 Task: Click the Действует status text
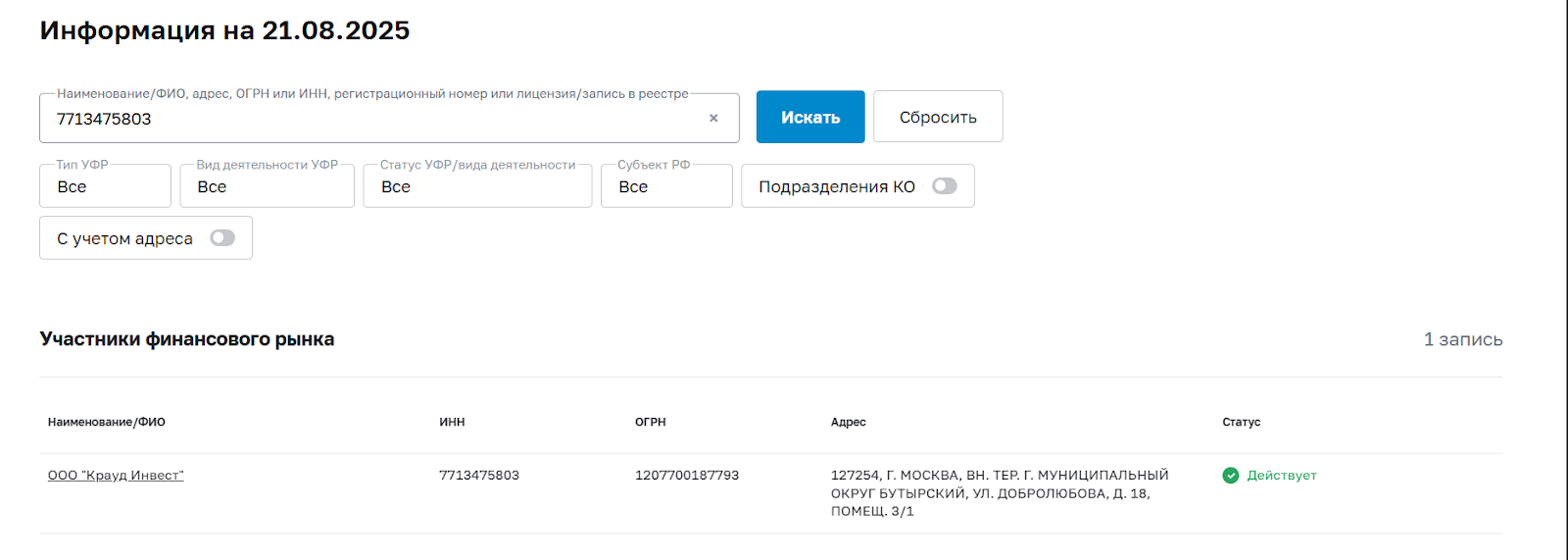pos(1281,476)
